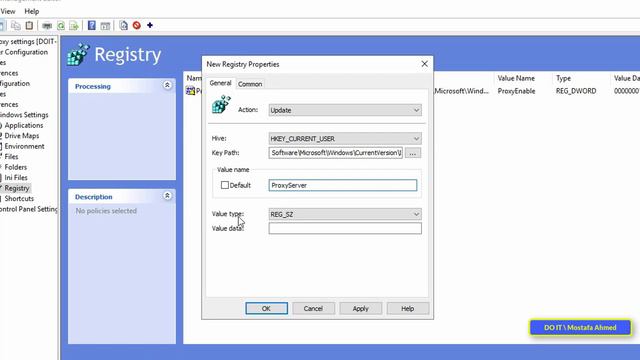Click the REG_DWORD type cell

click(x=576, y=91)
